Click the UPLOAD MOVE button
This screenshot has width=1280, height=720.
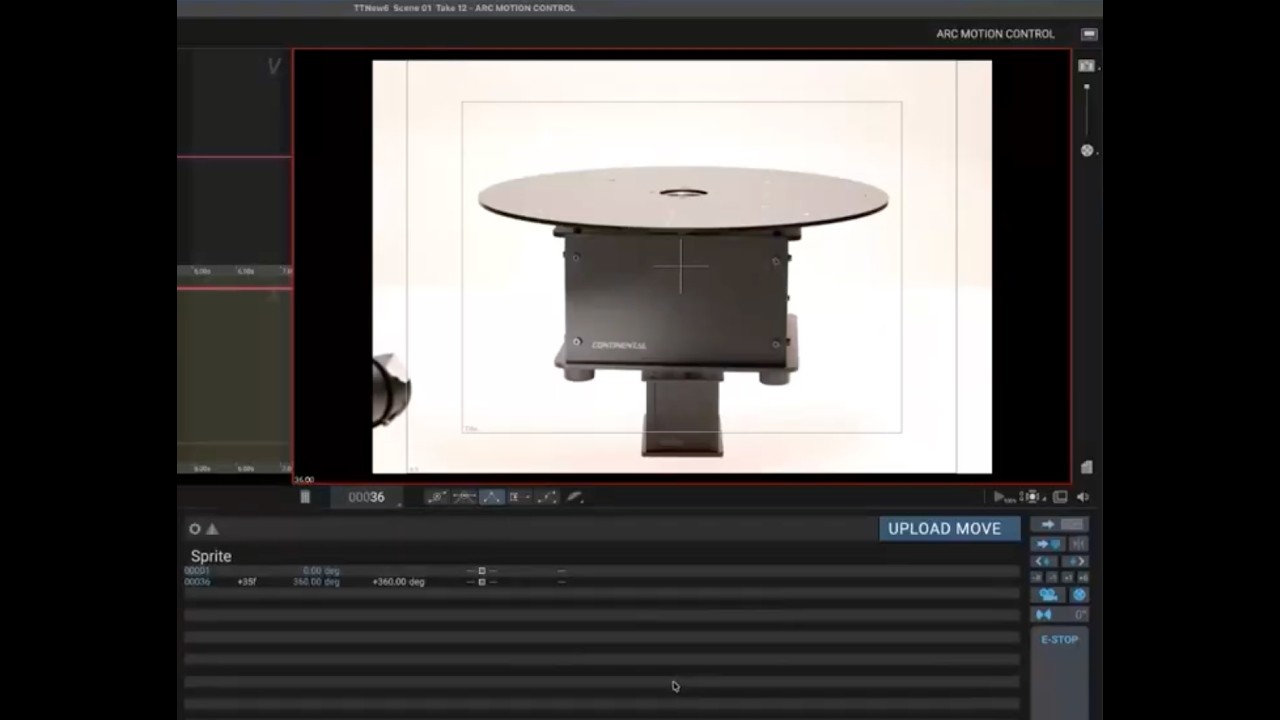[949, 528]
